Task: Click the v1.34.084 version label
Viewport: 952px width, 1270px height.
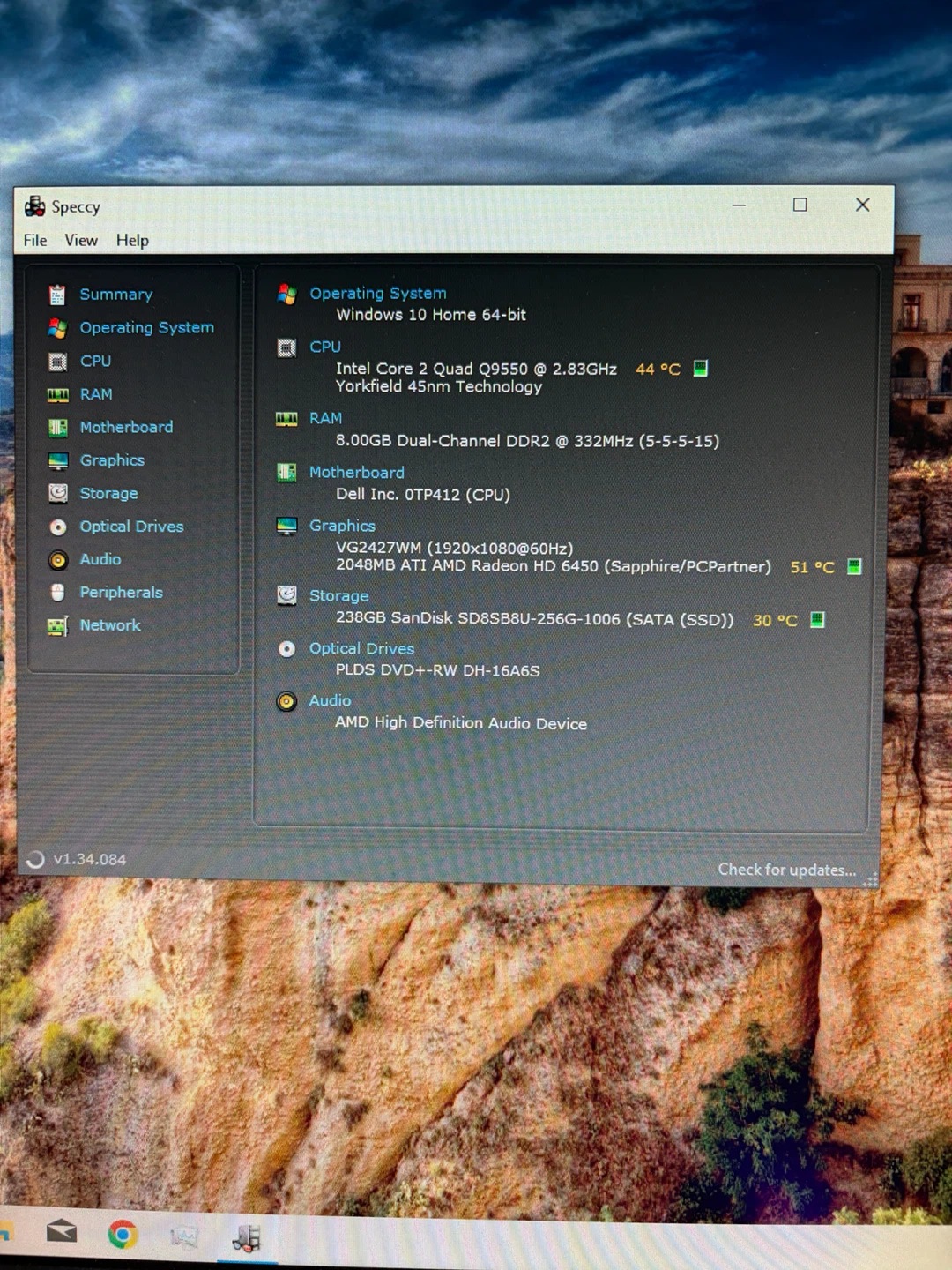Action: (90, 860)
